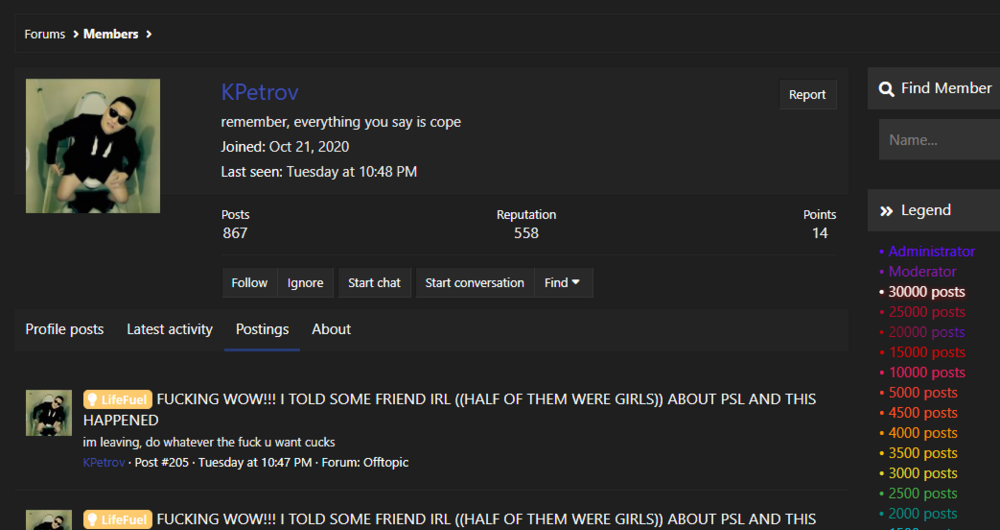Click the Postings tab

[262, 329]
